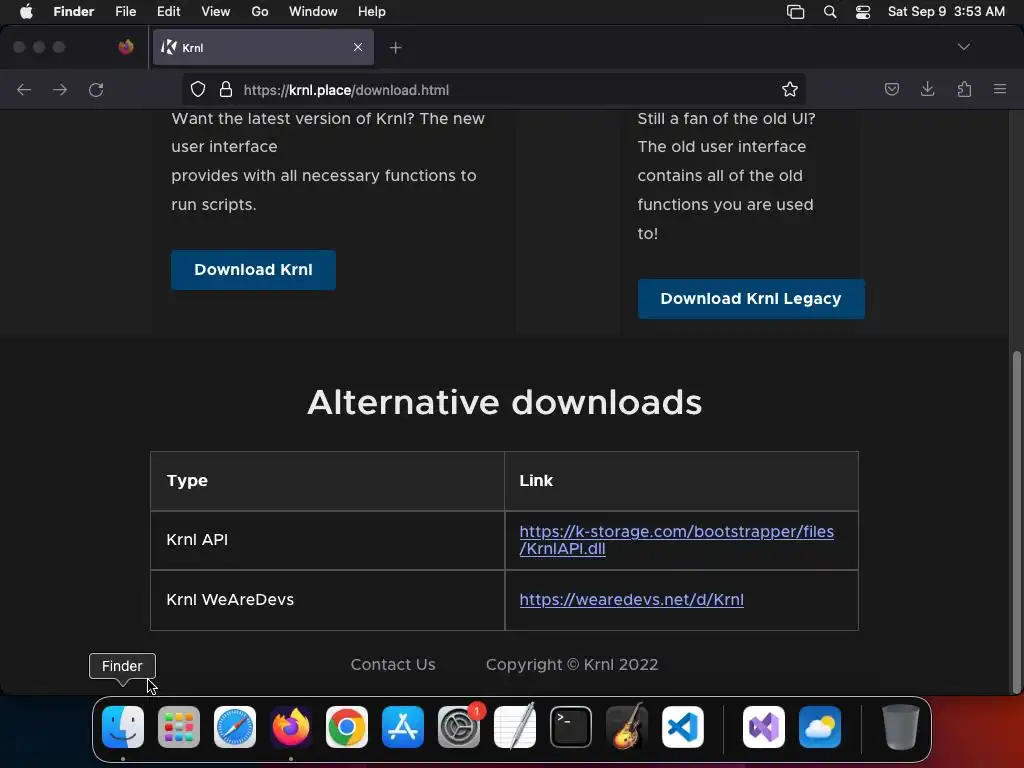This screenshot has width=1024, height=768.
Task: Open the wearedevs.net Krnl link
Action: tap(632, 600)
